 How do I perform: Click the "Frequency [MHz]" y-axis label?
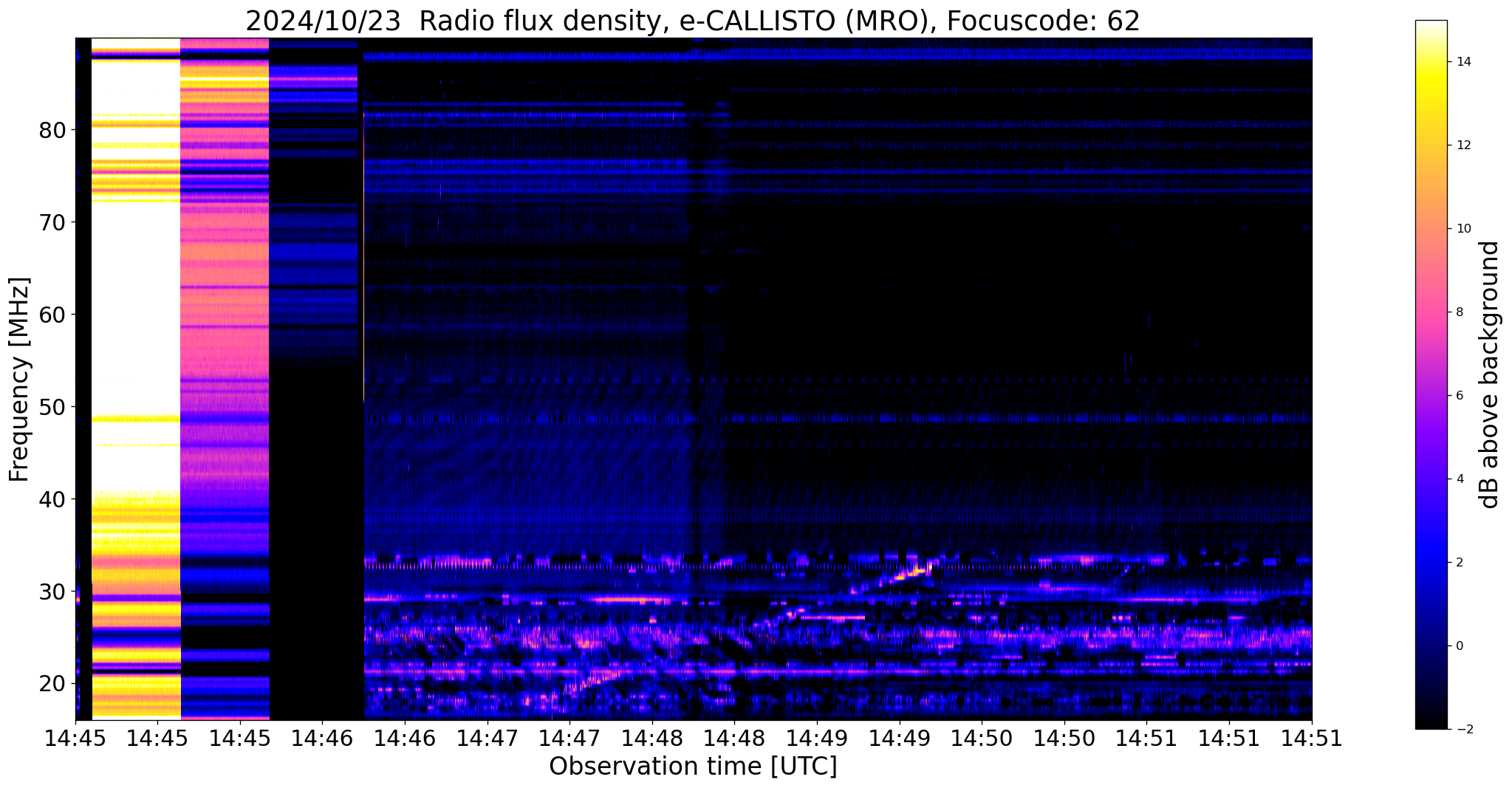(x=20, y=379)
